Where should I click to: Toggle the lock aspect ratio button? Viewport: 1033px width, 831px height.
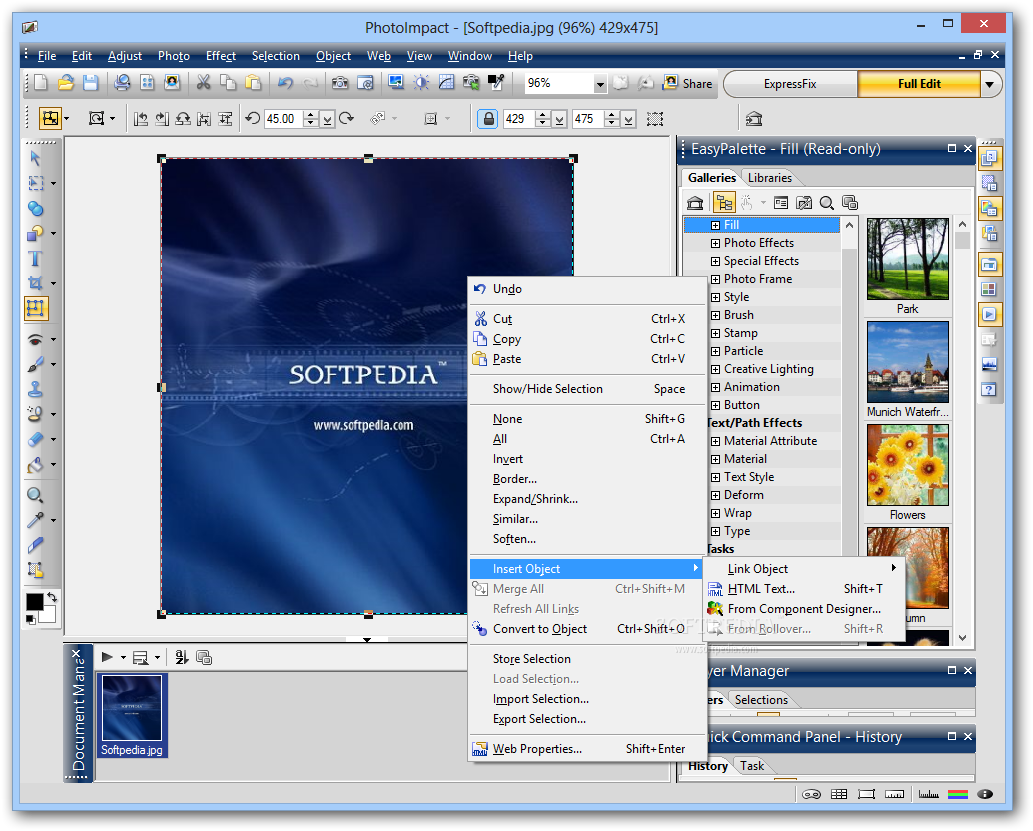tap(488, 119)
